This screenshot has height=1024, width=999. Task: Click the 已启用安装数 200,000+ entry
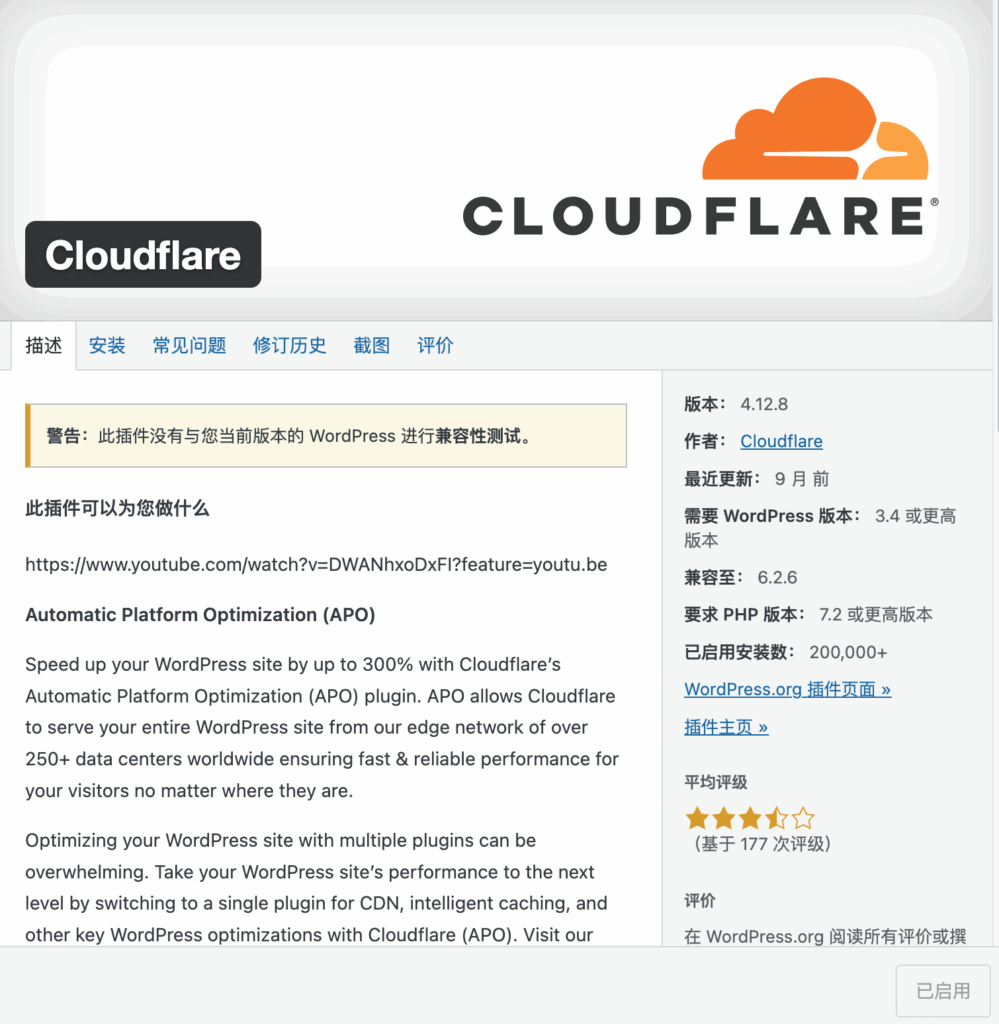785,652
